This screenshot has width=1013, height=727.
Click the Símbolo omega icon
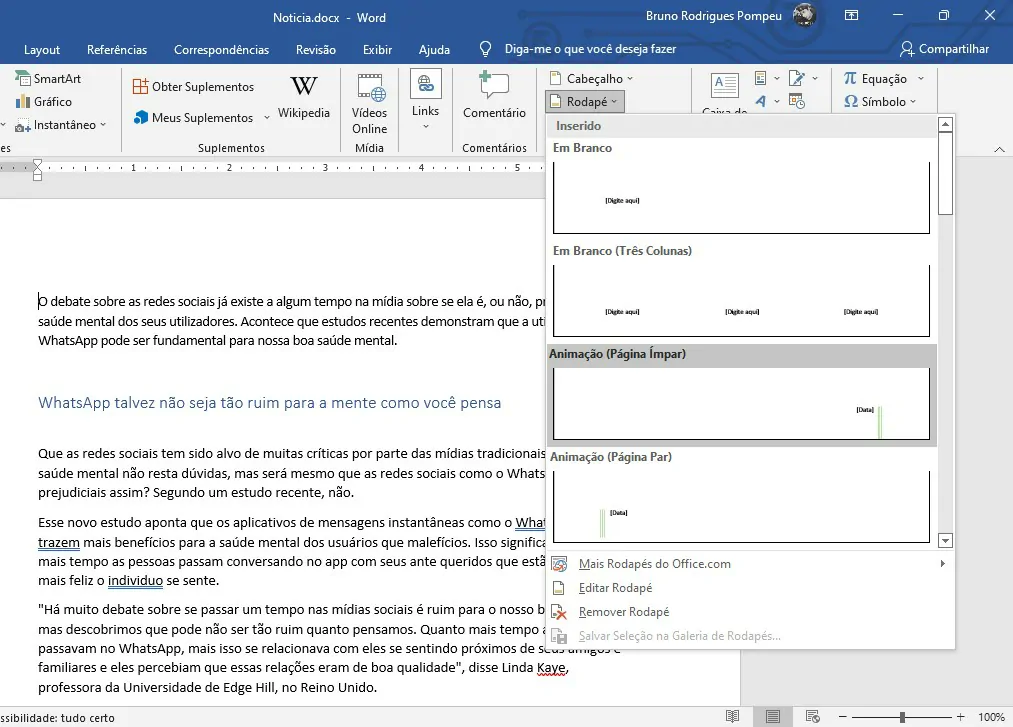click(x=851, y=101)
